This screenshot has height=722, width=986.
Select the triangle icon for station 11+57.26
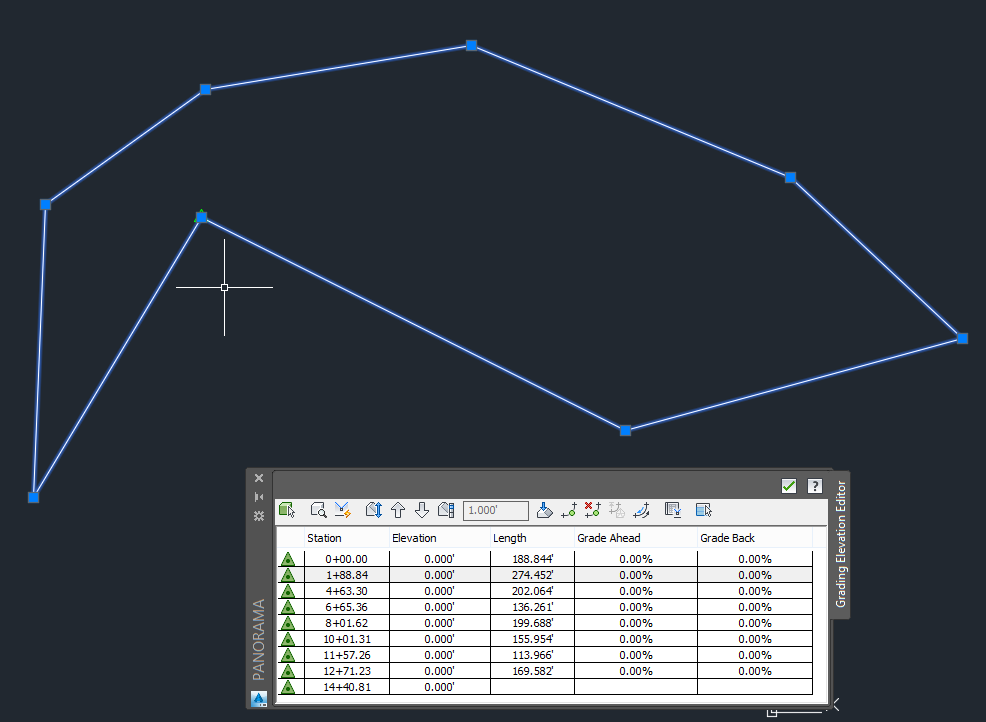pos(288,655)
